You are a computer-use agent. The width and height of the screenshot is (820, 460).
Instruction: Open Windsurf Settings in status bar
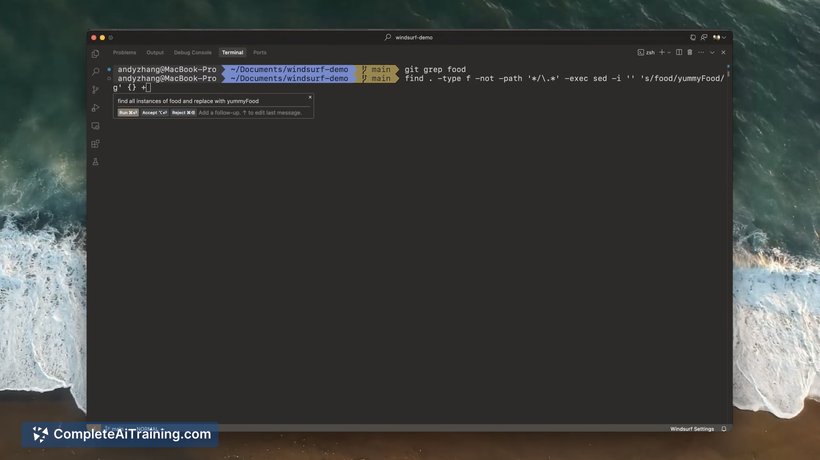(x=692, y=429)
